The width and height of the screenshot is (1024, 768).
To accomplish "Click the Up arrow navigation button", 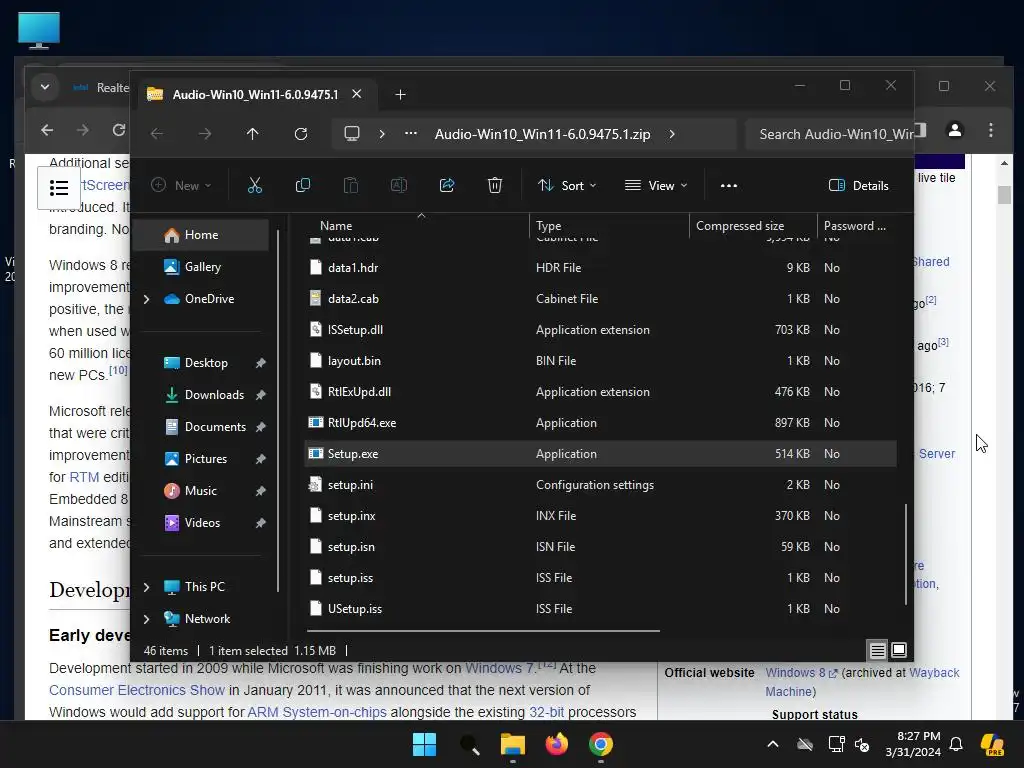I will (x=253, y=134).
